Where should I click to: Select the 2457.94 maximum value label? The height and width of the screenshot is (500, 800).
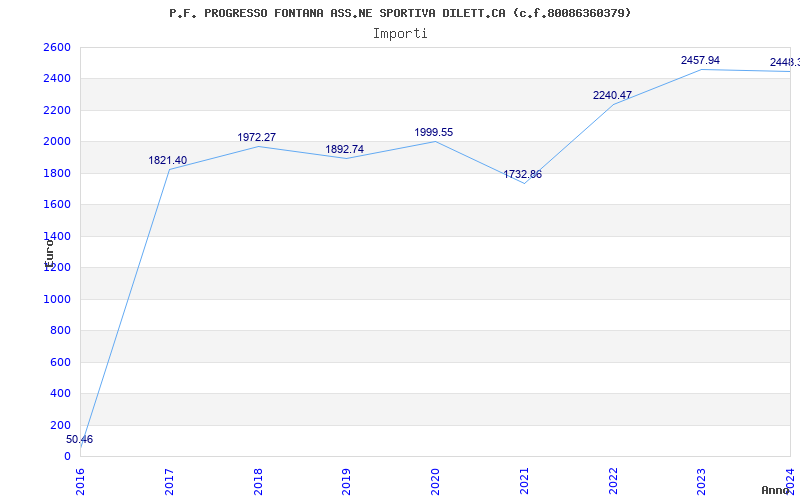point(701,61)
